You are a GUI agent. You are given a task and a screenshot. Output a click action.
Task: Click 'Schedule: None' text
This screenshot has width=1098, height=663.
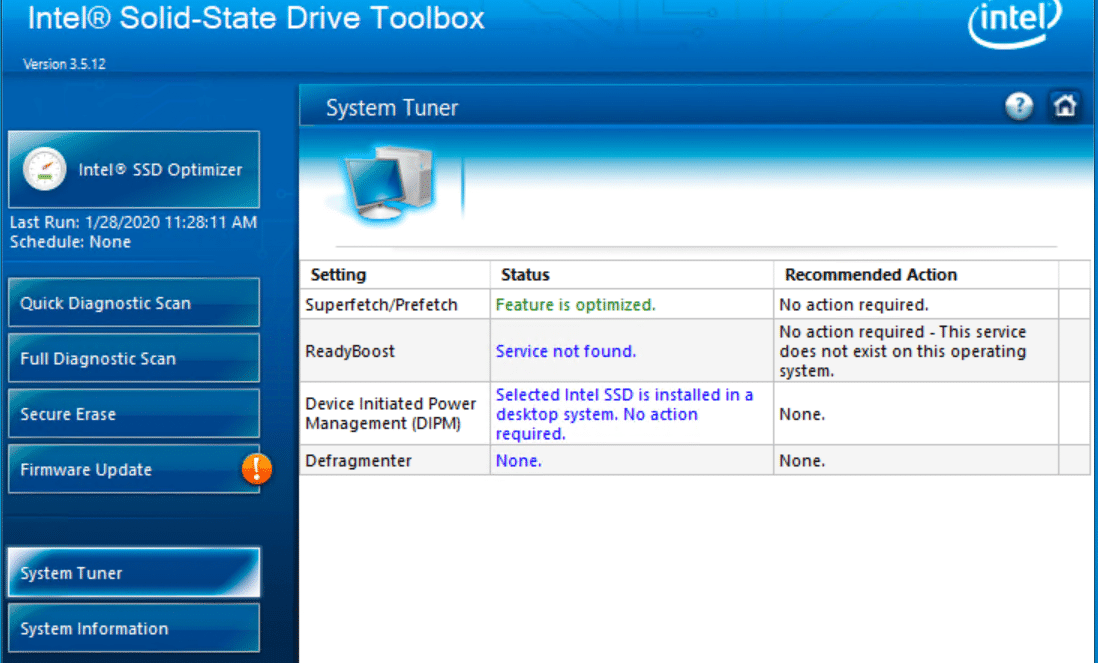coord(70,242)
